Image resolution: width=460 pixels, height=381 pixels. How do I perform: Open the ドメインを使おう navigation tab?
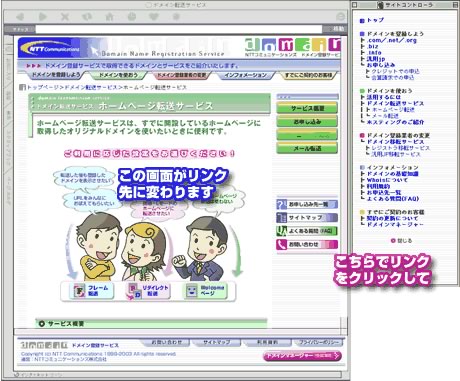coord(117,76)
